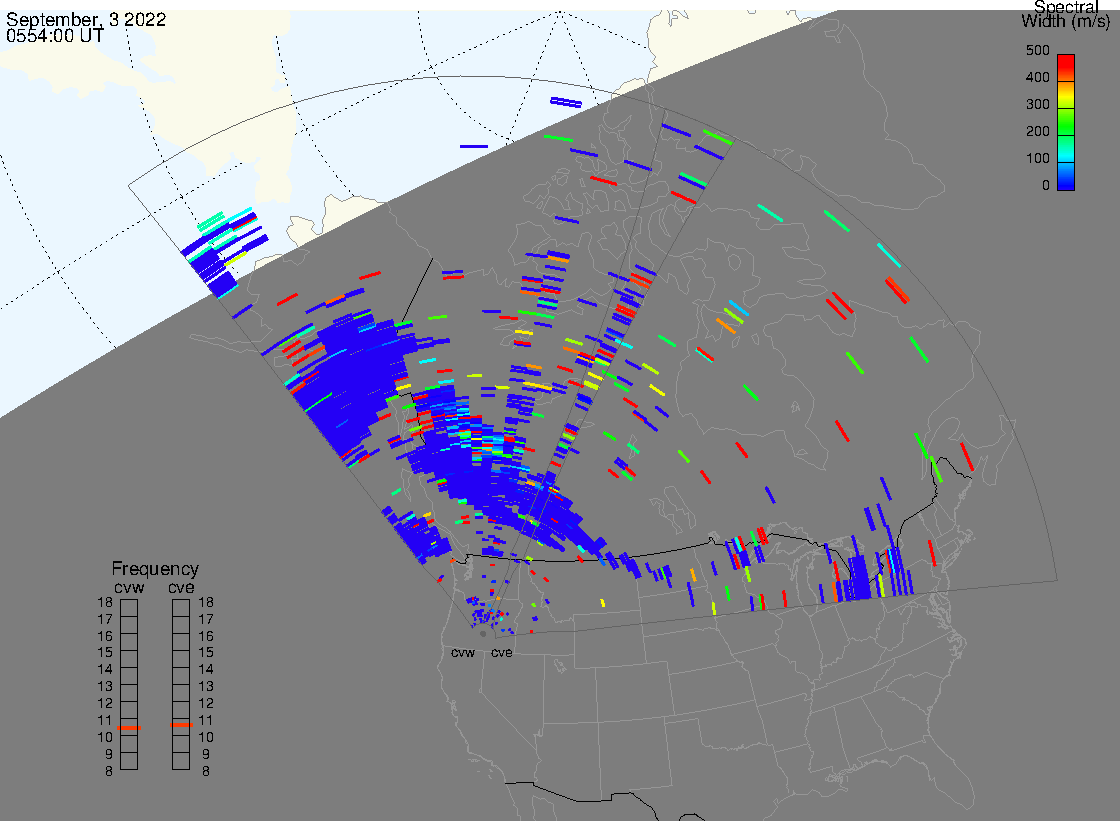Click the 18 label beside the cvw frequency bar

[x=105, y=602]
